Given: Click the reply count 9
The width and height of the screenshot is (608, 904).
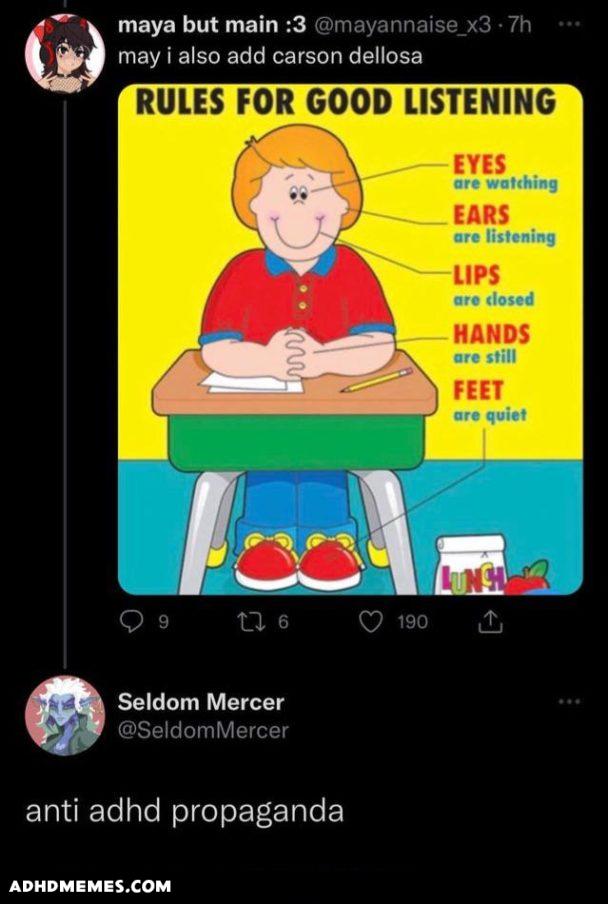Looking at the screenshot, I should coord(164,622).
